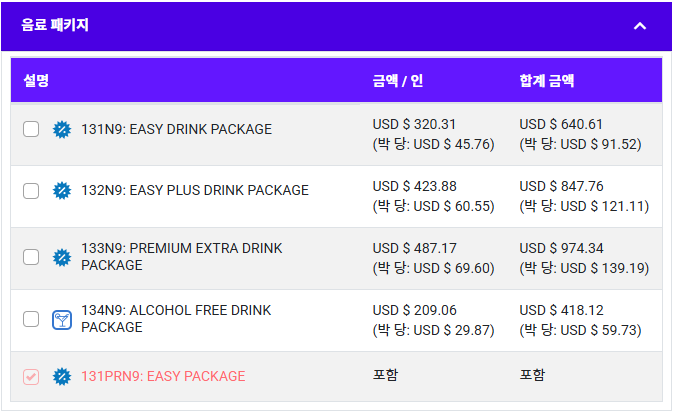This screenshot has height=412, width=674.
Task: Click the USD $ 640.61 total price
Action: coord(561,124)
